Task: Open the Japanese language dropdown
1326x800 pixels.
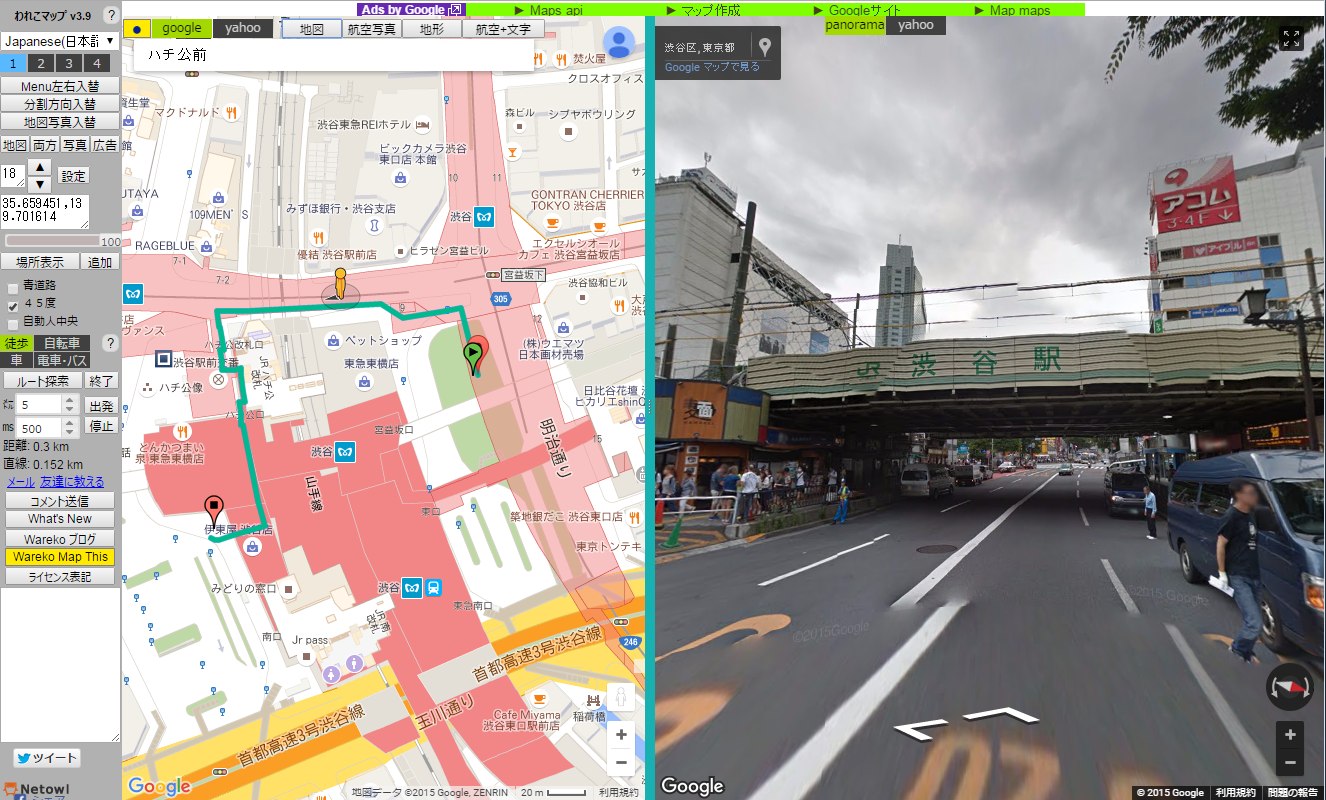Action: [x=60, y=41]
